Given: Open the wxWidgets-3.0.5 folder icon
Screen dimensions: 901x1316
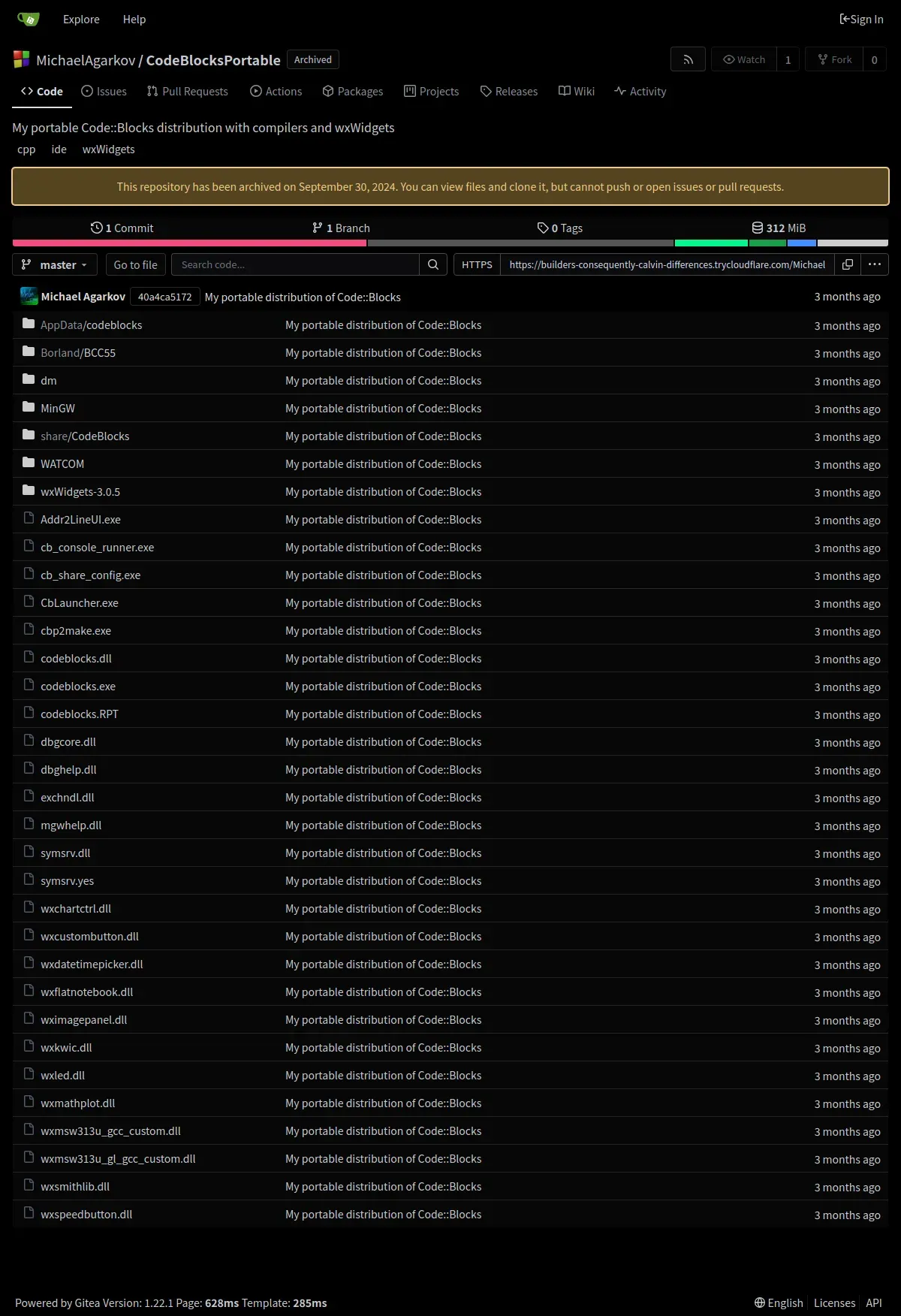Looking at the screenshot, I should (x=29, y=490).
